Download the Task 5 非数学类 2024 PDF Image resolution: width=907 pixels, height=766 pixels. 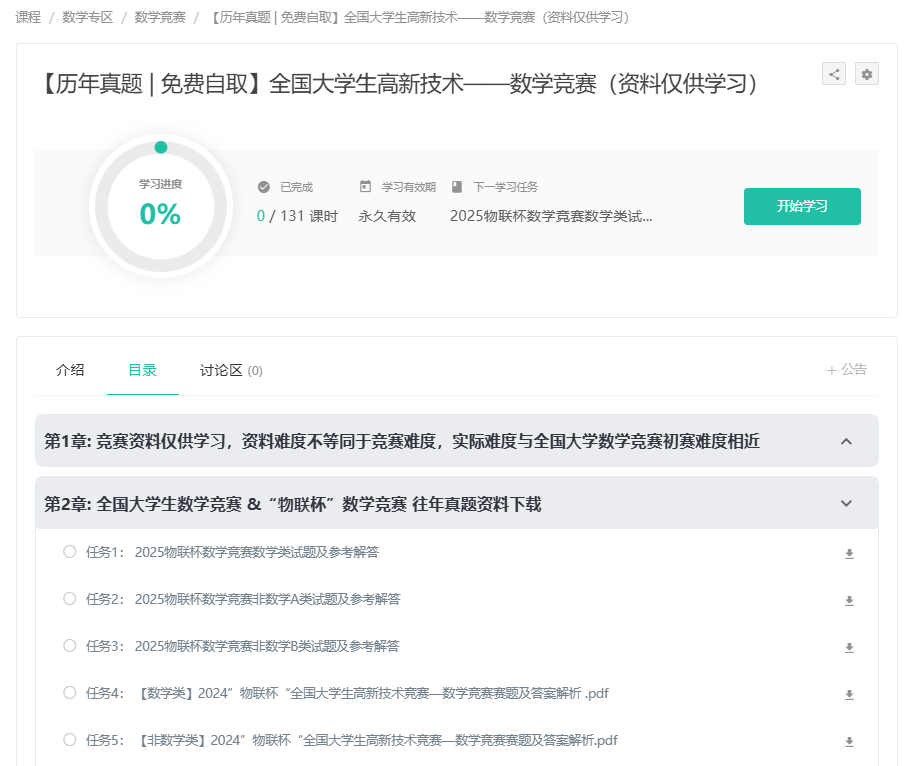849,742
